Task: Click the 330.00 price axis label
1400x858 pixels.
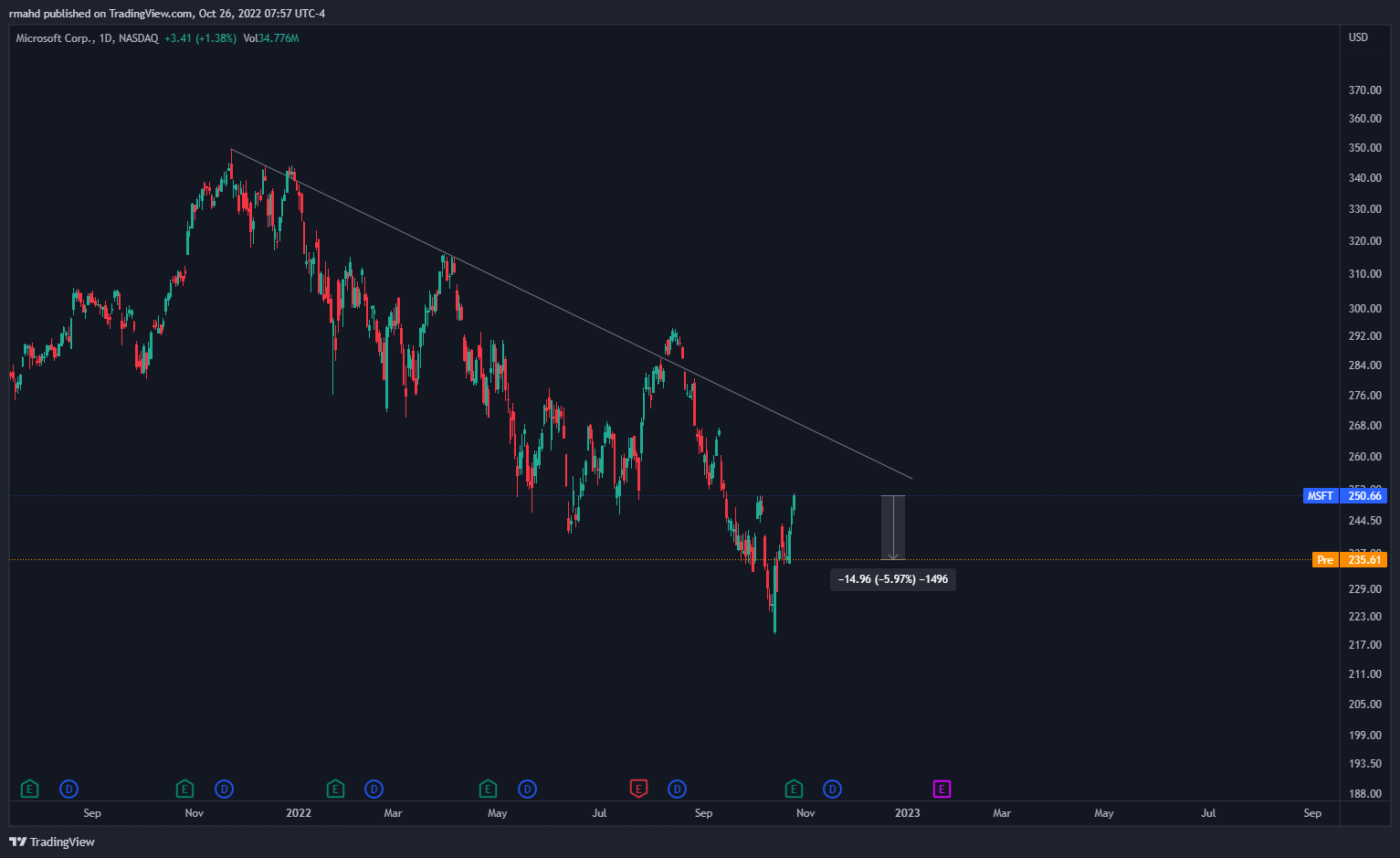Action: [1365, 209]
